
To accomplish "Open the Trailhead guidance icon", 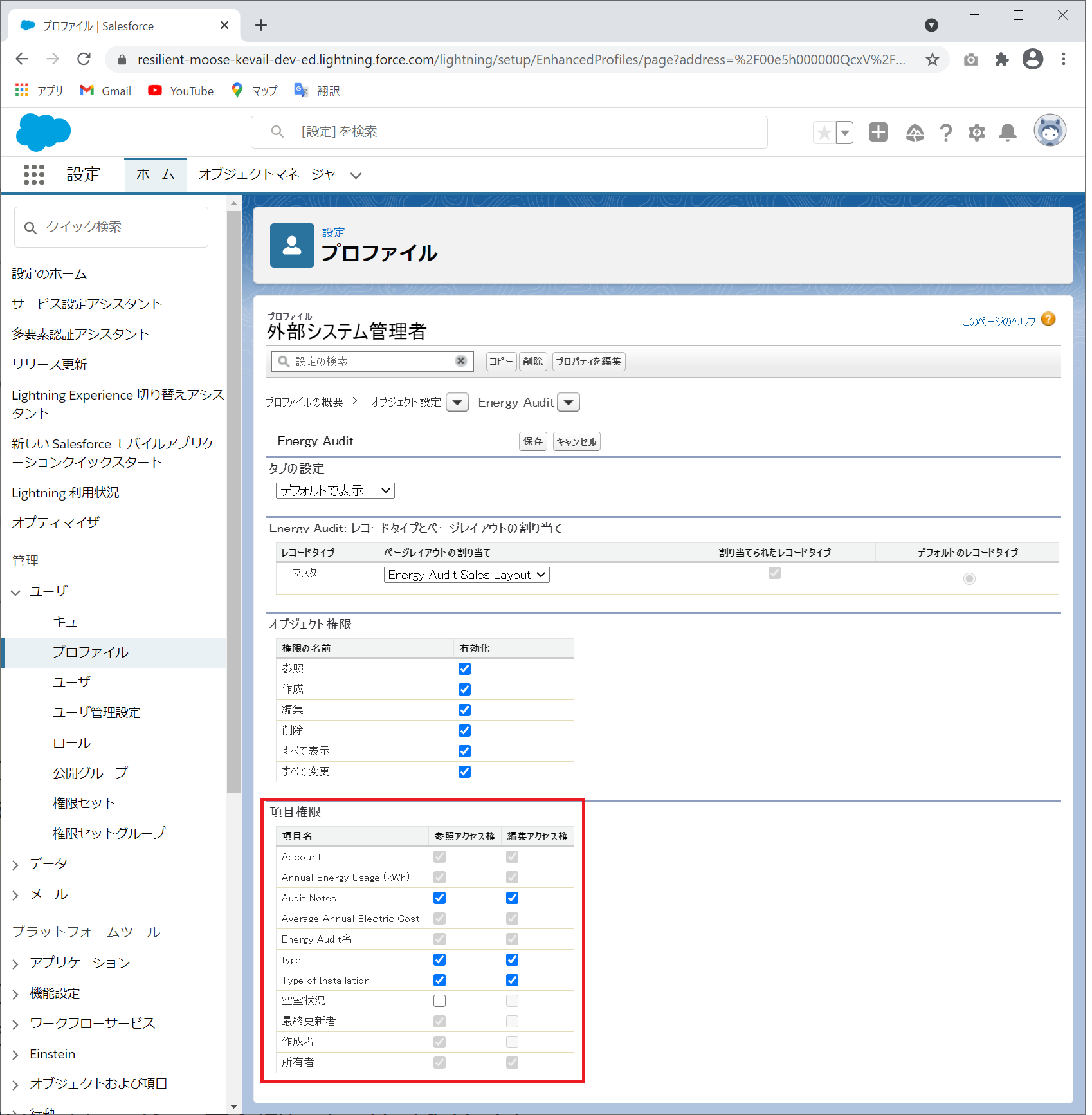I will tap(915, 133).
